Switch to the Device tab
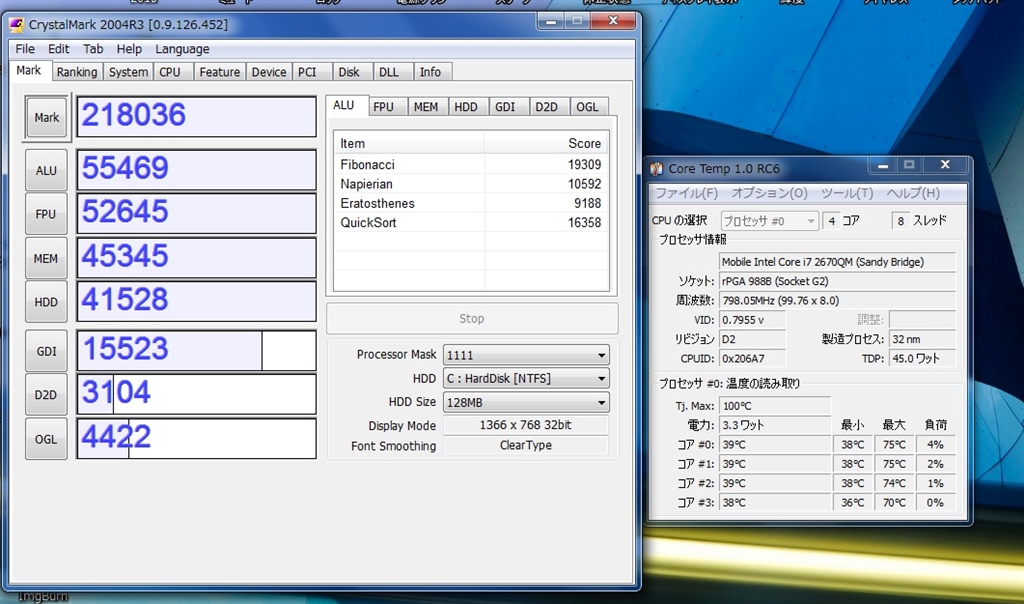Viewport: 1024px width, 604px height. 269,72
